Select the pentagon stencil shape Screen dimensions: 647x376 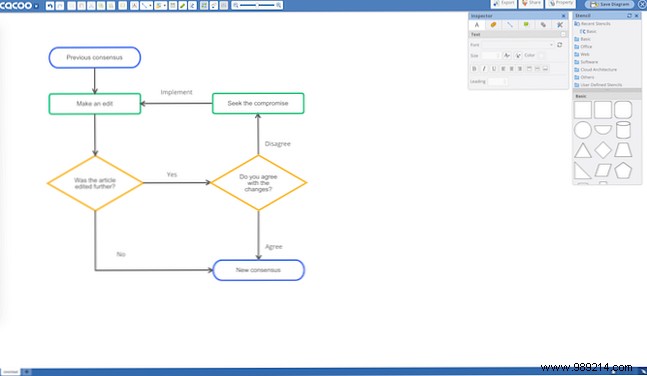623,170
